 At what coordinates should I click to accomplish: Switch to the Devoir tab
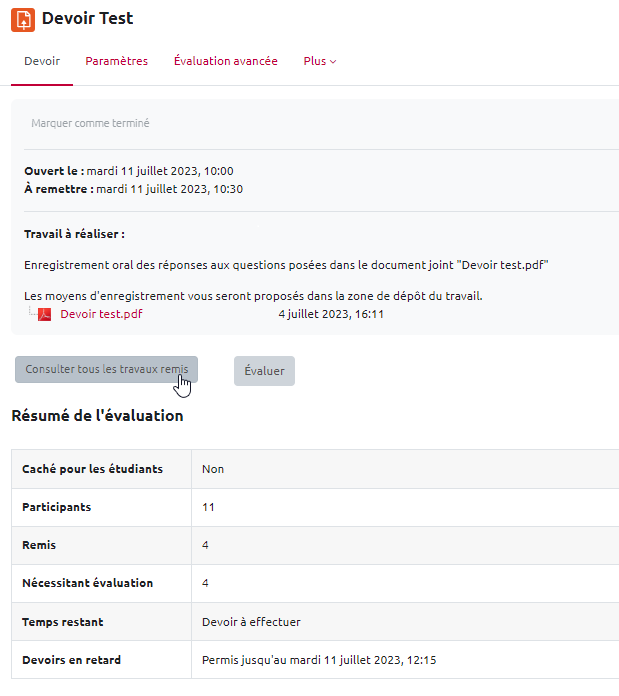[x=42, y=61]
